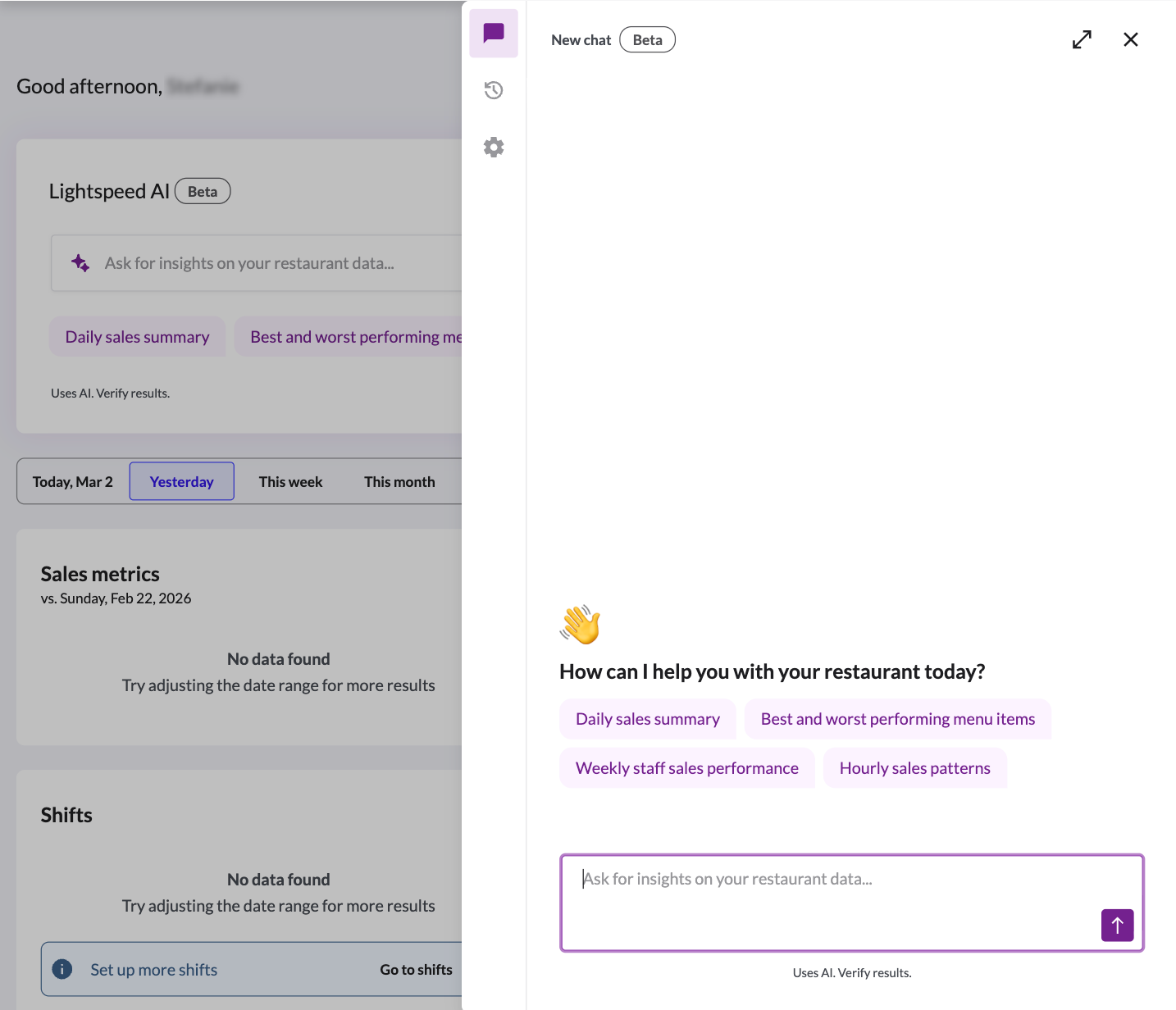The width and height of the screenshot is (1176, 1010).
Task: Send message with the purple arrow button
Action: (x=1117, y=925)
